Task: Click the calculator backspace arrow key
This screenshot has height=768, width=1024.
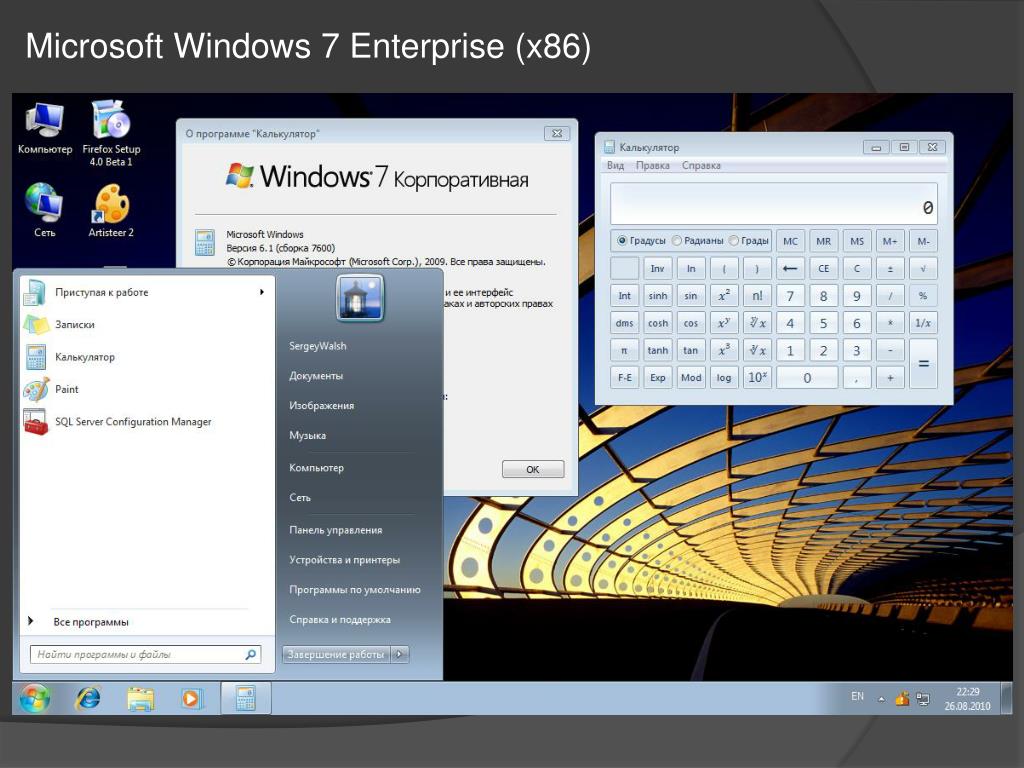Action: [x=790, y=268]
